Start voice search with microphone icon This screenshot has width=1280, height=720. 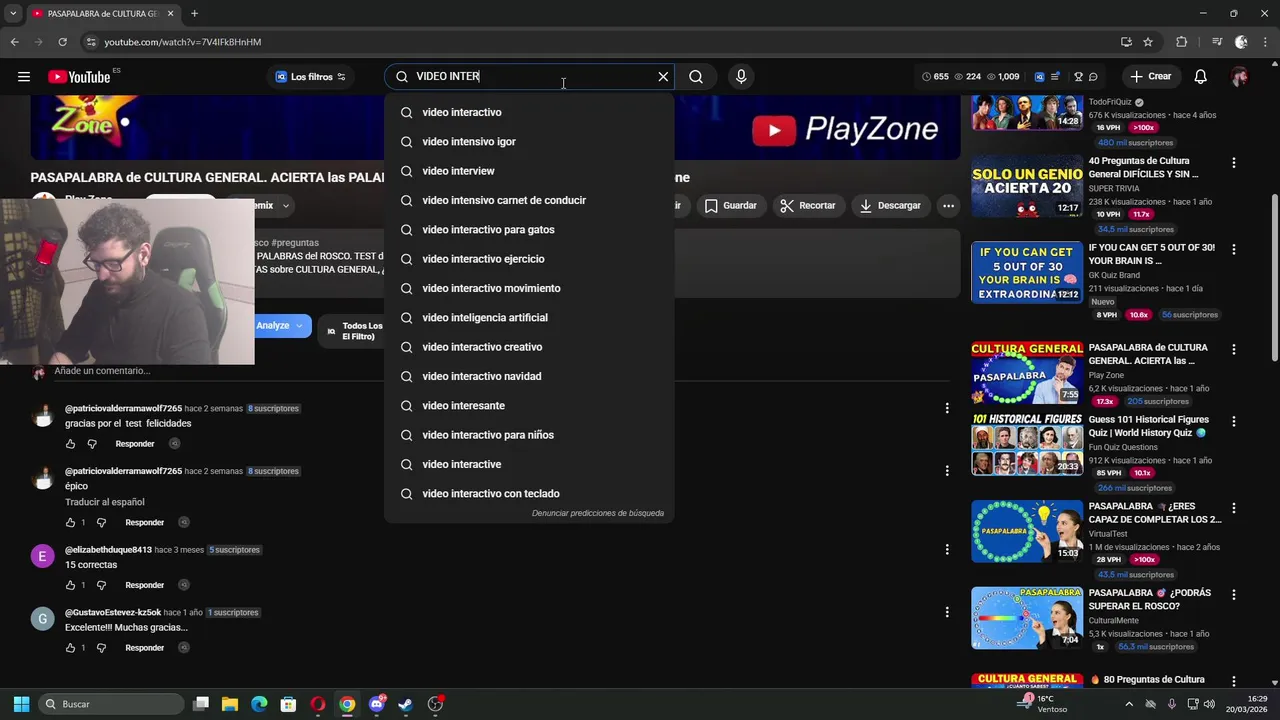tap(741, 77)
